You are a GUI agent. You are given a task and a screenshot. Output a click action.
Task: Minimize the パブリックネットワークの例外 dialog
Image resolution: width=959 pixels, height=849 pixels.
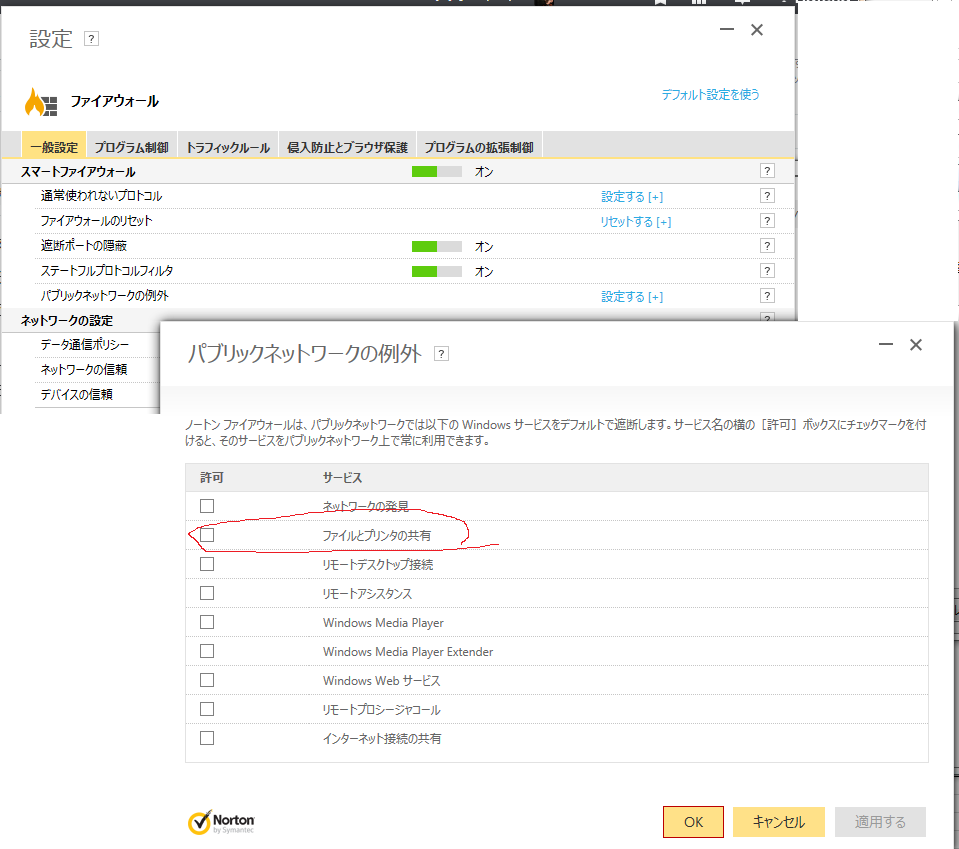tap(886, 344)
